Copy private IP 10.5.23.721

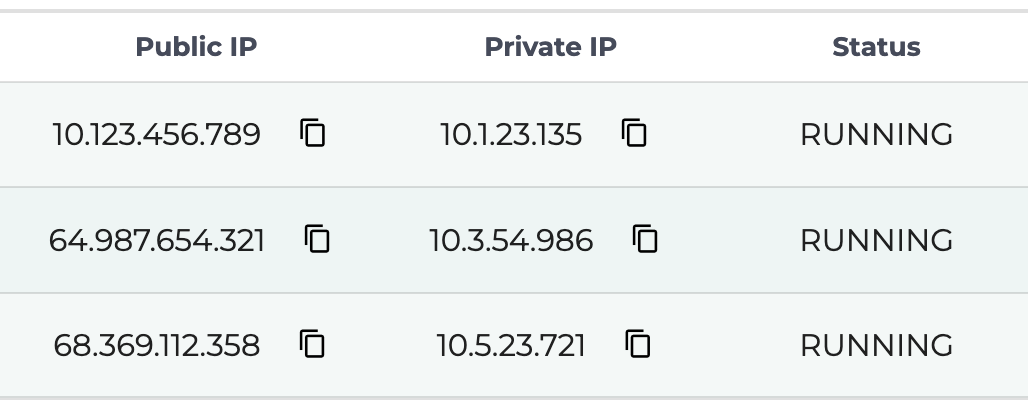[637, 345]
